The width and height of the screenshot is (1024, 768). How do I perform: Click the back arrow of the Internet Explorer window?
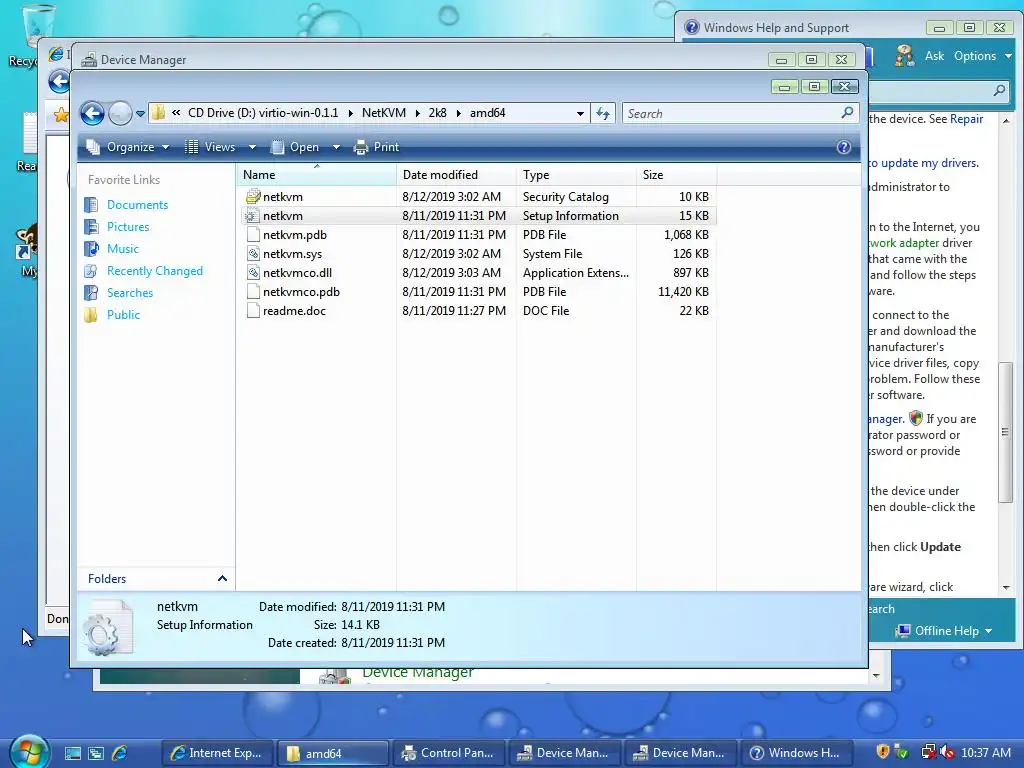coord(59,82)
